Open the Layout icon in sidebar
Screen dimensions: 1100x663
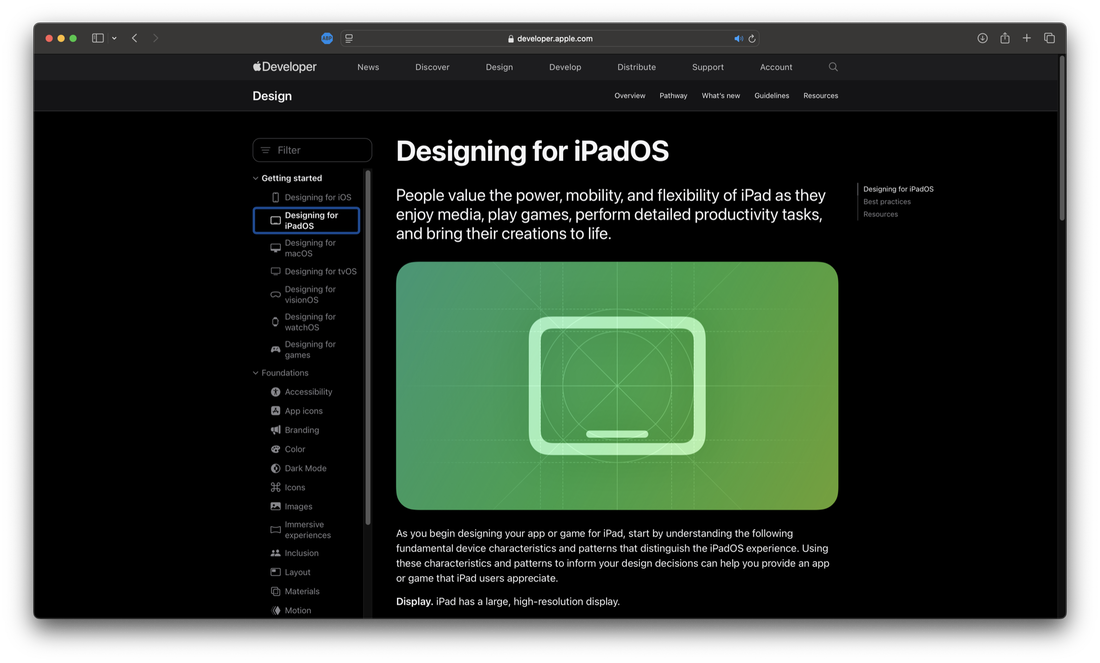coord(275,572)
